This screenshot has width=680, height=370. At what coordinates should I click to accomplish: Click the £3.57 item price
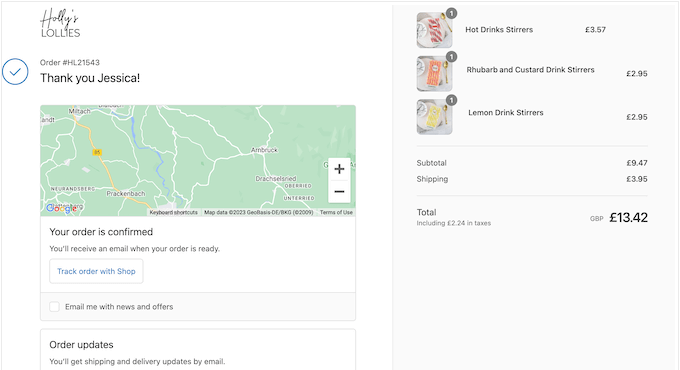click(595, 29)
